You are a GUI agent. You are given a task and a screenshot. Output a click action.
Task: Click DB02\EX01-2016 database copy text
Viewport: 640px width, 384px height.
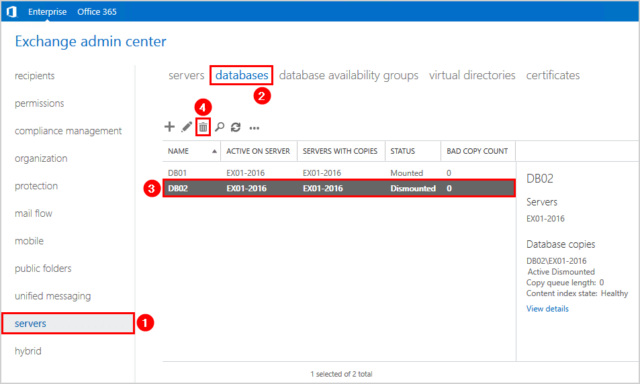tap(556, 261)
